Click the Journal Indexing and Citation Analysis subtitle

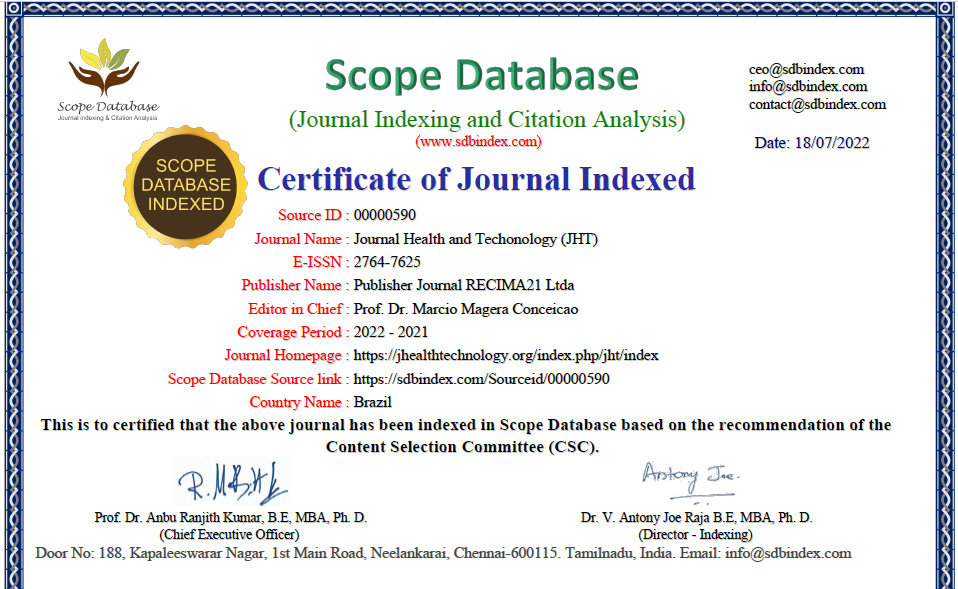point(487,119)
